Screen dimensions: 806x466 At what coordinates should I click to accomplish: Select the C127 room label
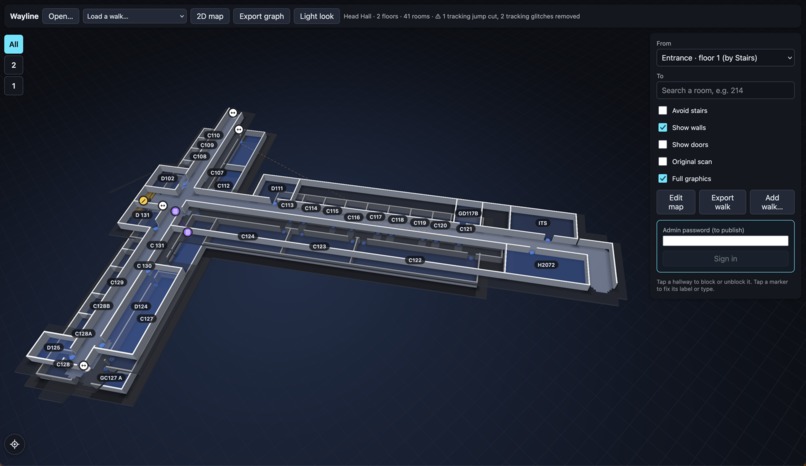coord(146,319)
